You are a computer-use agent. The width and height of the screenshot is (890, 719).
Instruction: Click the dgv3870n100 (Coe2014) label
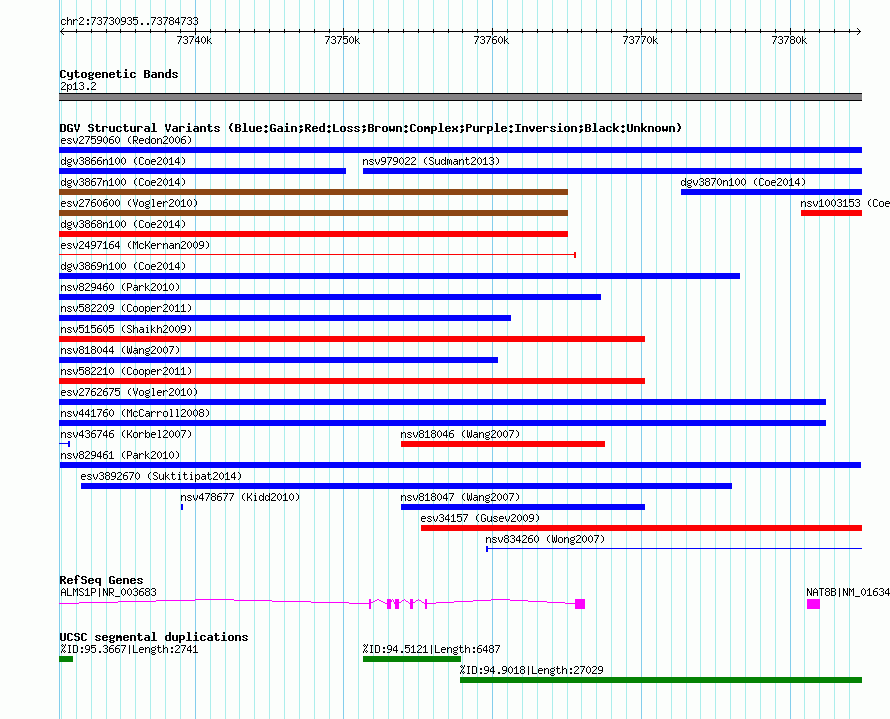[x=743, y=182]
